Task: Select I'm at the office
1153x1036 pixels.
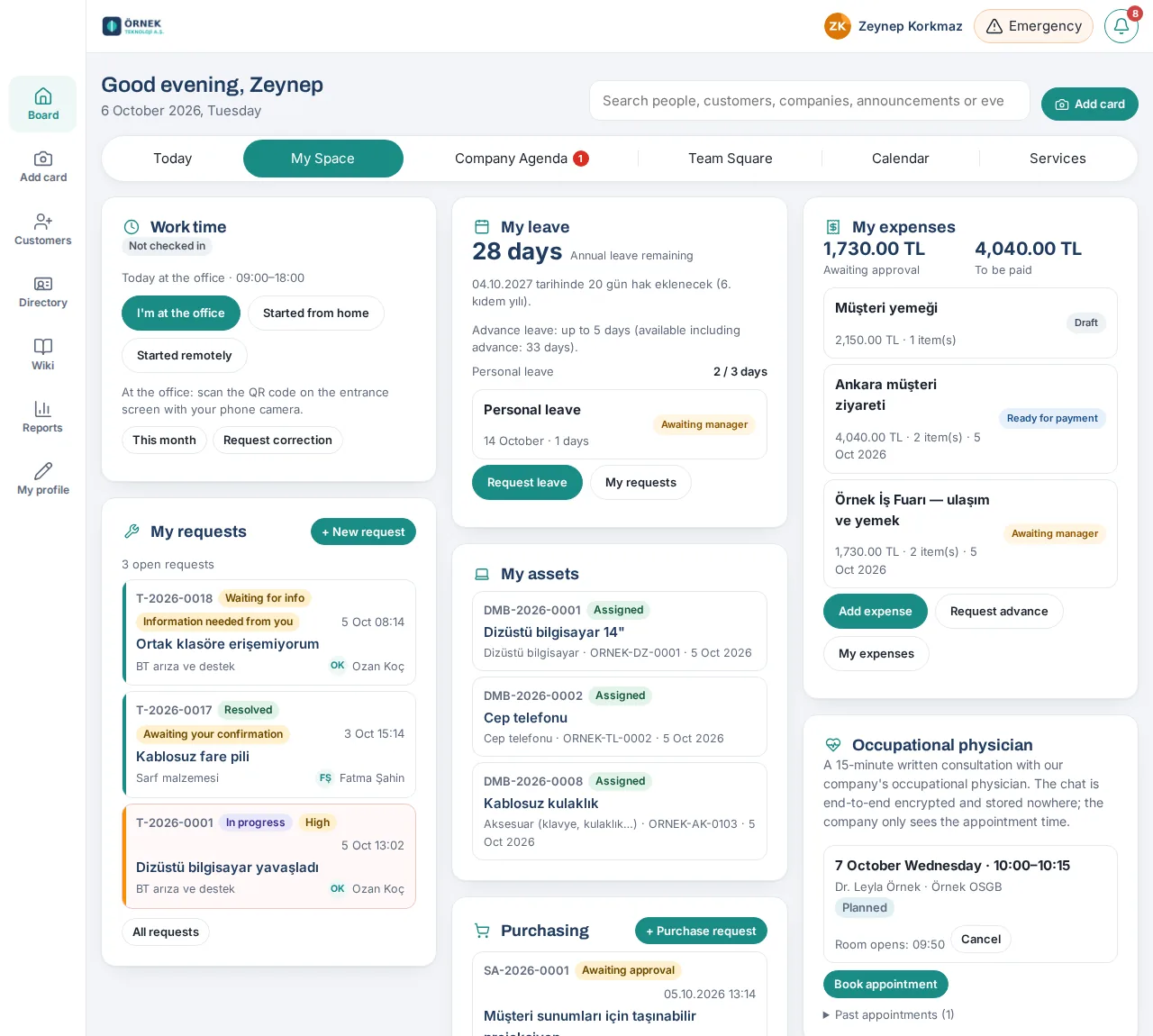Action: coord(181,314)
